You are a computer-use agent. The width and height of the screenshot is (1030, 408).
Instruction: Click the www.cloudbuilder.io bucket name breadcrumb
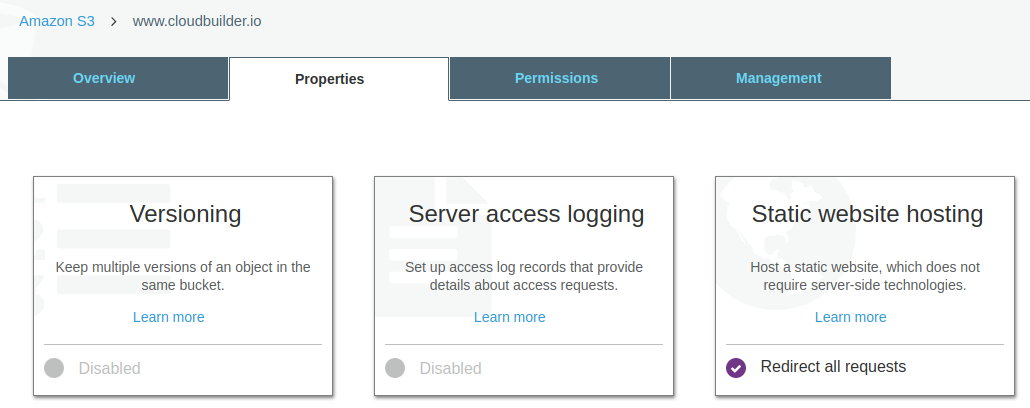click(197, 20)
